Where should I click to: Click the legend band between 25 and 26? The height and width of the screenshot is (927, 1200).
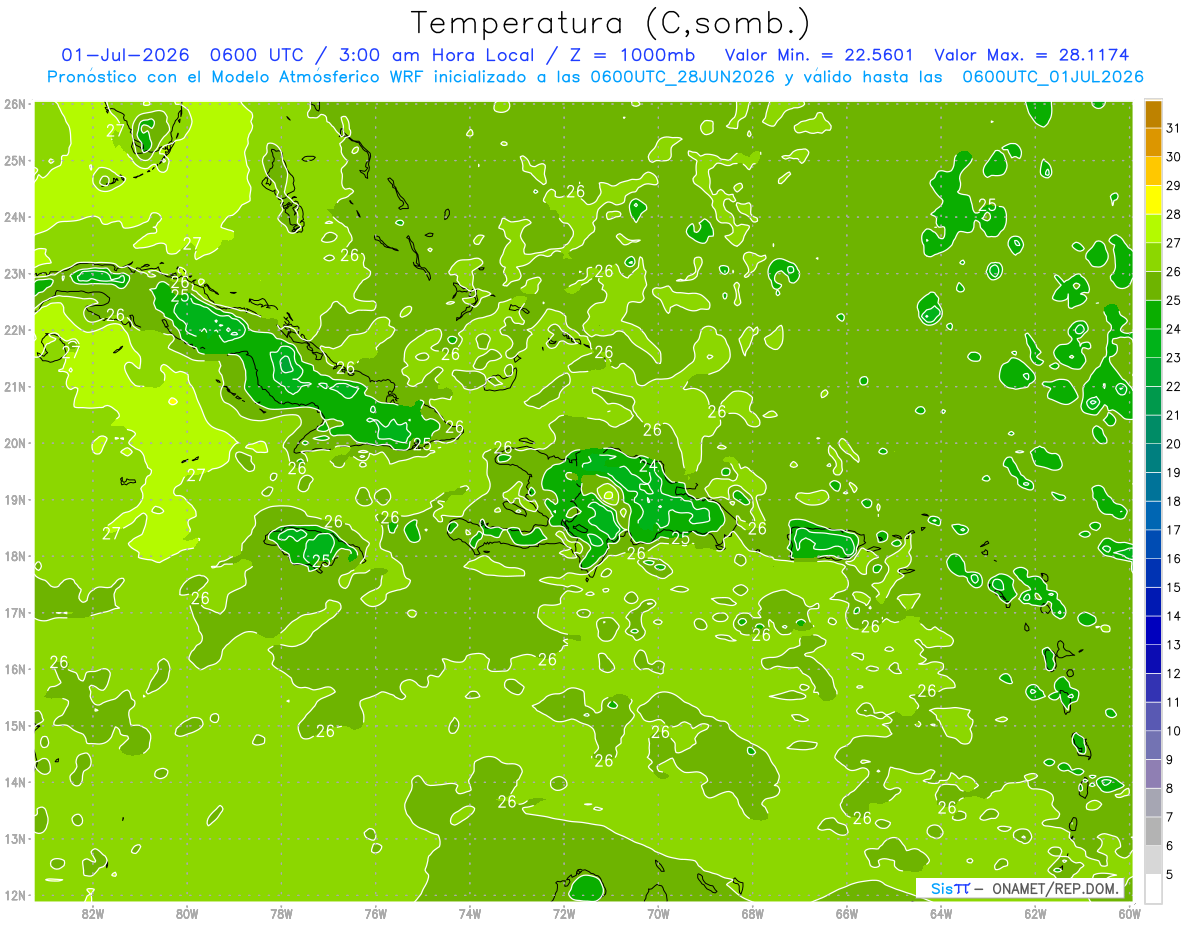click(x=1153, y=286)
